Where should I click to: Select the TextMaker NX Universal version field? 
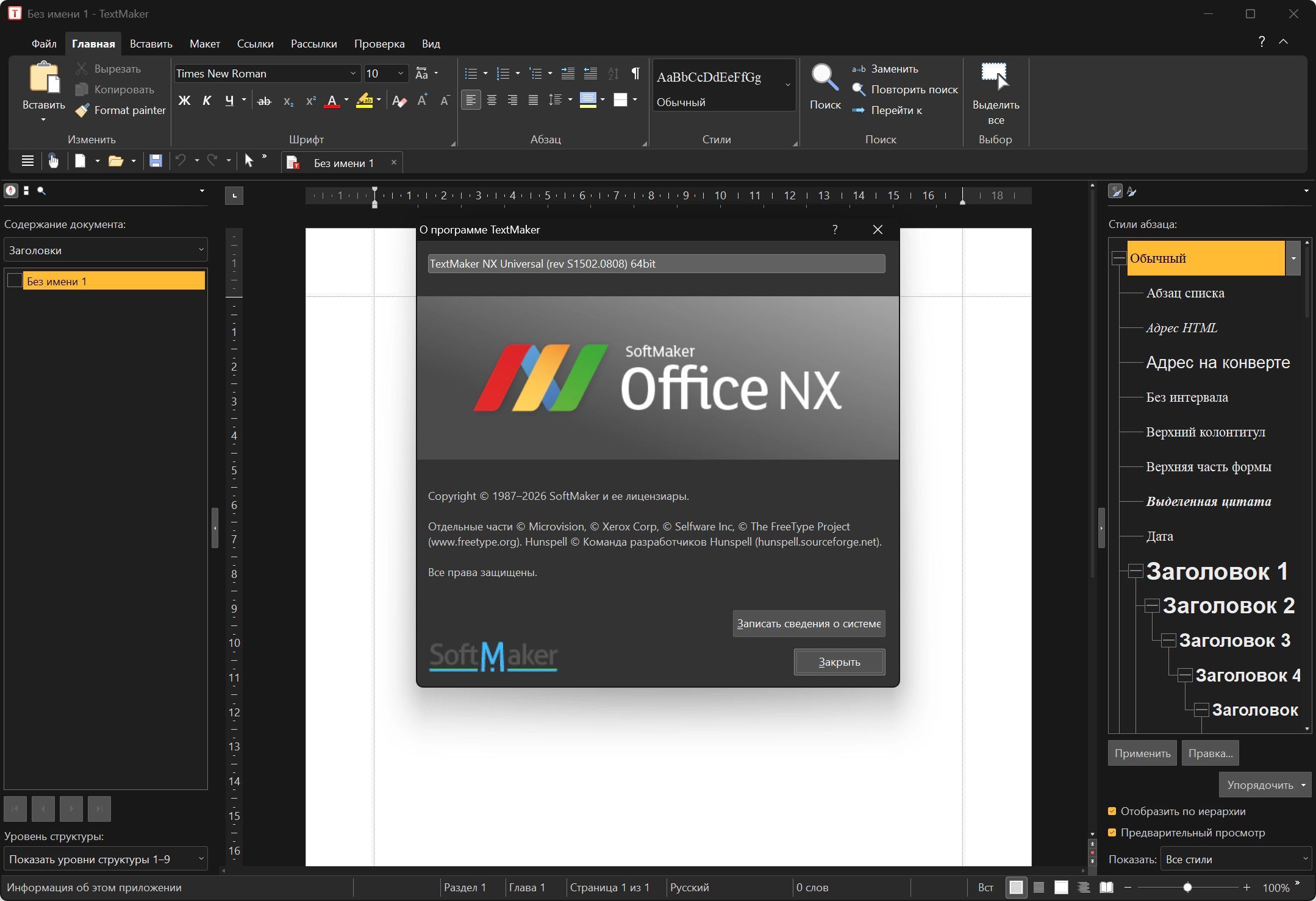(x=656, y=264)
